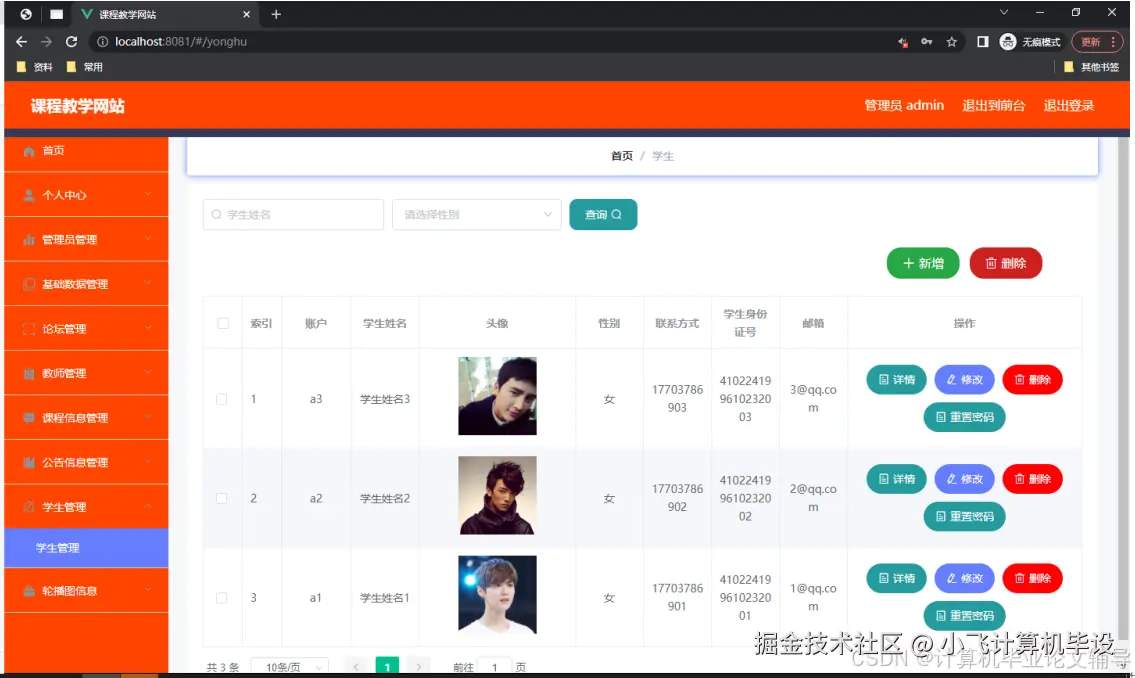Click the browser 更新 update button
The image size is (1135, 678).
pyautogui.click(x=1091, y=42)
